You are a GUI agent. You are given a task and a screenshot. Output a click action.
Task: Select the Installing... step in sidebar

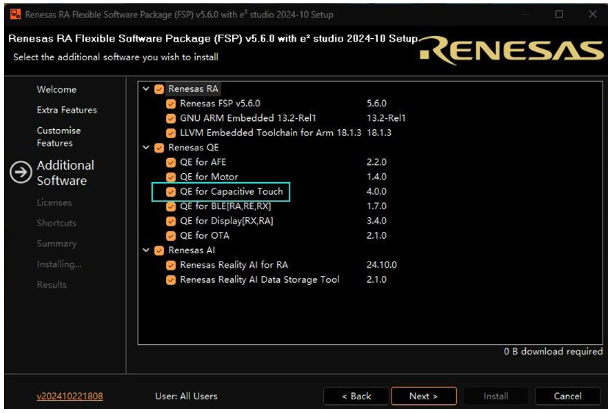tap(59, 264)
